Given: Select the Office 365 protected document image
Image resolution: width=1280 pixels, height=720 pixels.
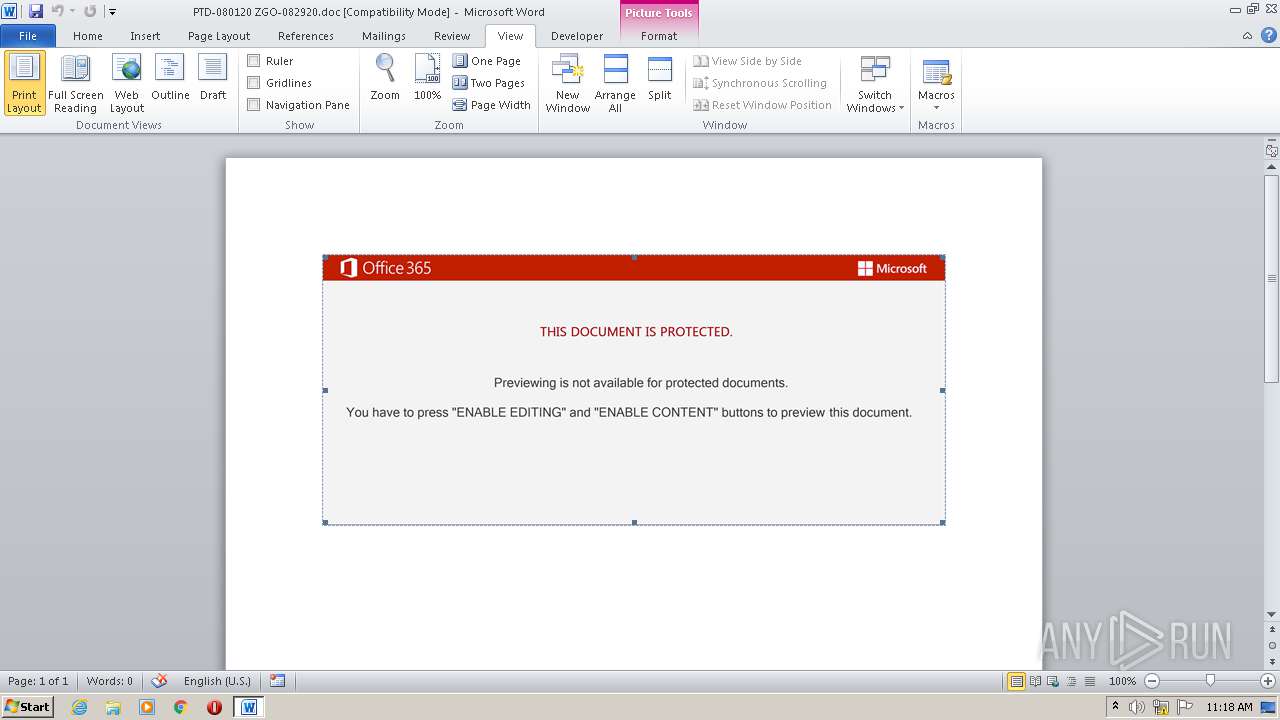Looking at the screenshot, I should [634, 390].
